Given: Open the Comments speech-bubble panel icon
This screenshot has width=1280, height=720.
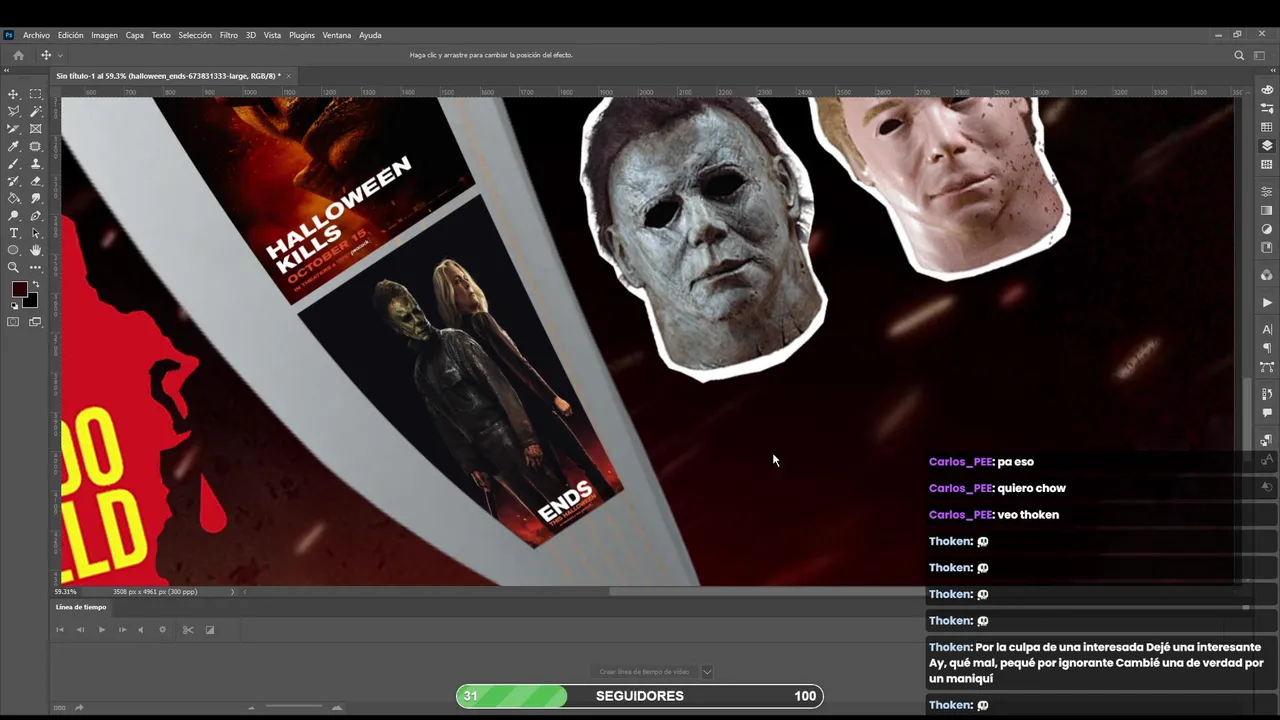Looking at the screenshot, I should (x=1267, y=413).
